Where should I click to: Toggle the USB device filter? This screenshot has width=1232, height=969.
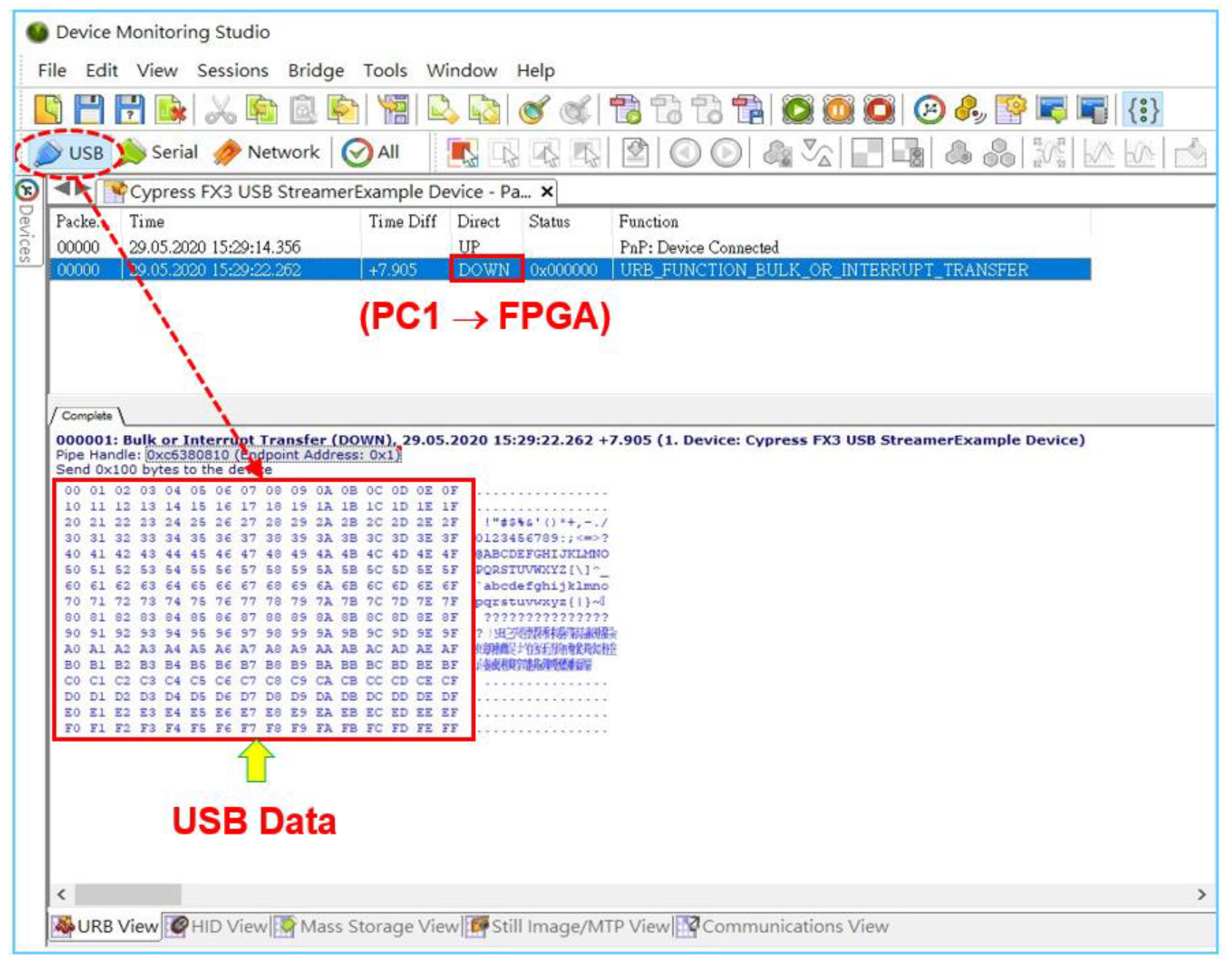click(70, 153)
